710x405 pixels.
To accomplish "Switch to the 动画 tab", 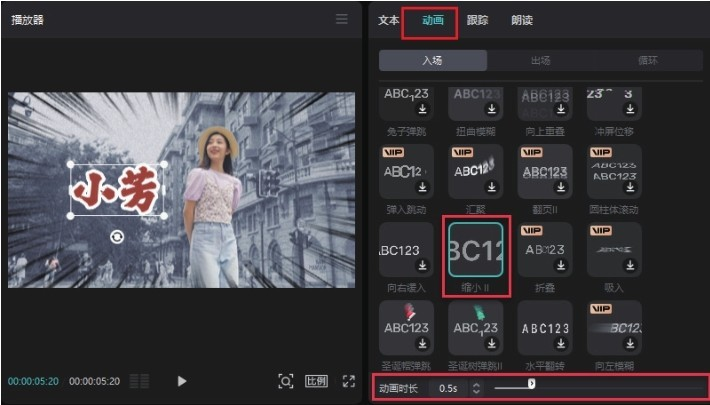I will click(433, 20).
